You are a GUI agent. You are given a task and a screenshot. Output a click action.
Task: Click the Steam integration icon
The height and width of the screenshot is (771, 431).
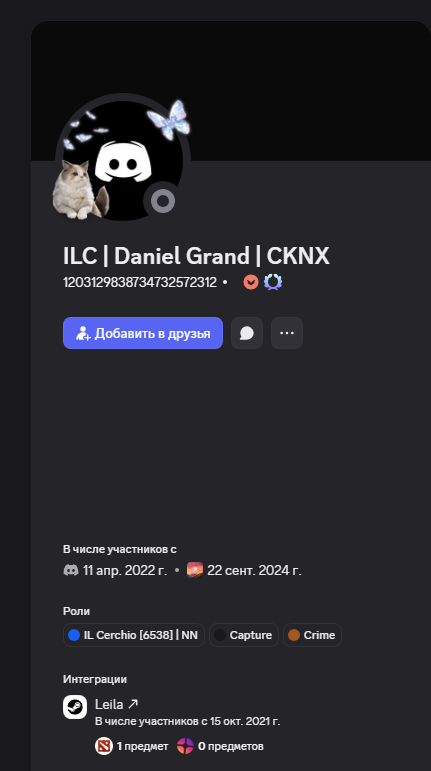pos(75,707)
